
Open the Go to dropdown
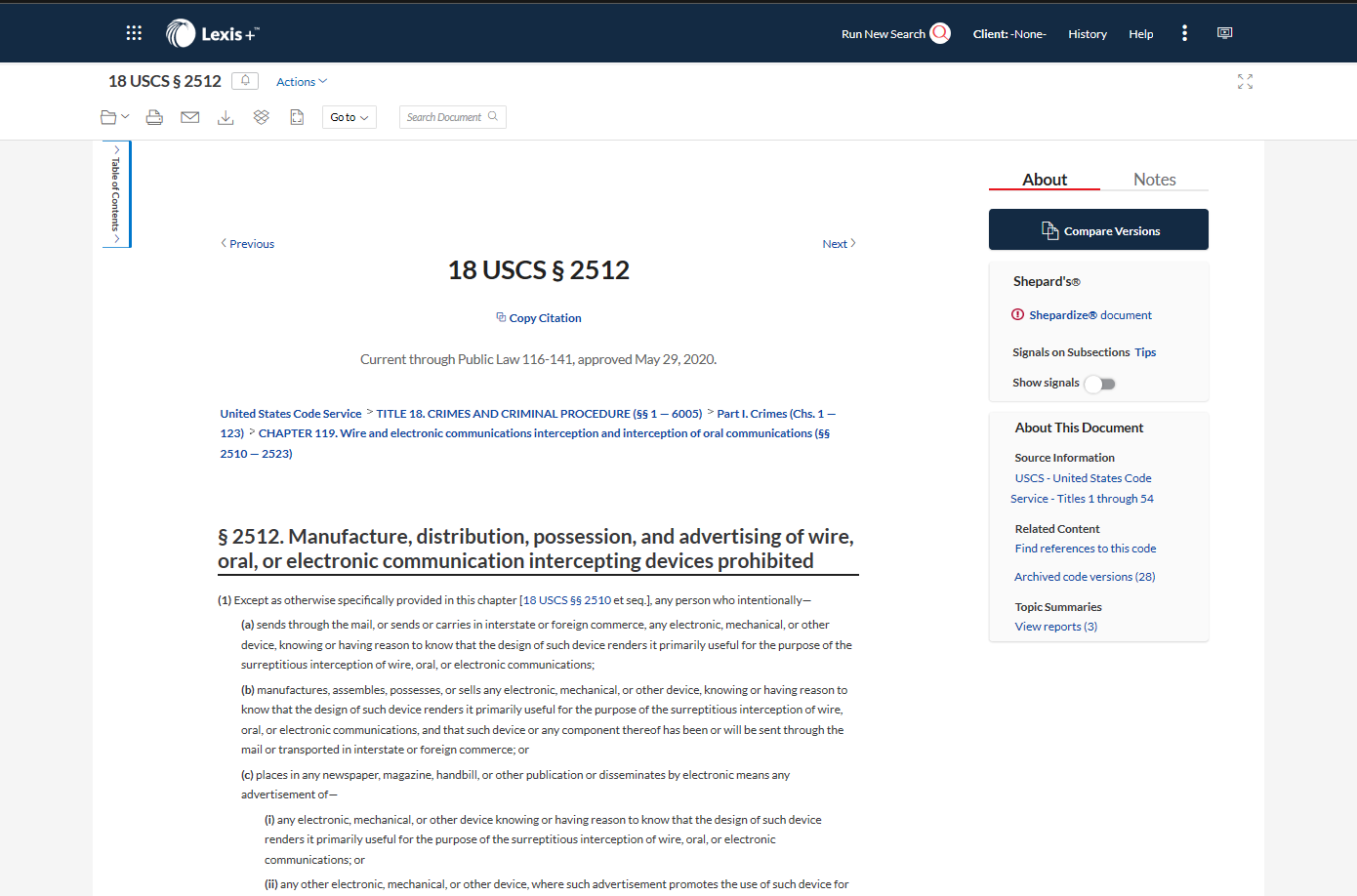pyautogui.click(x=350, y=117)
